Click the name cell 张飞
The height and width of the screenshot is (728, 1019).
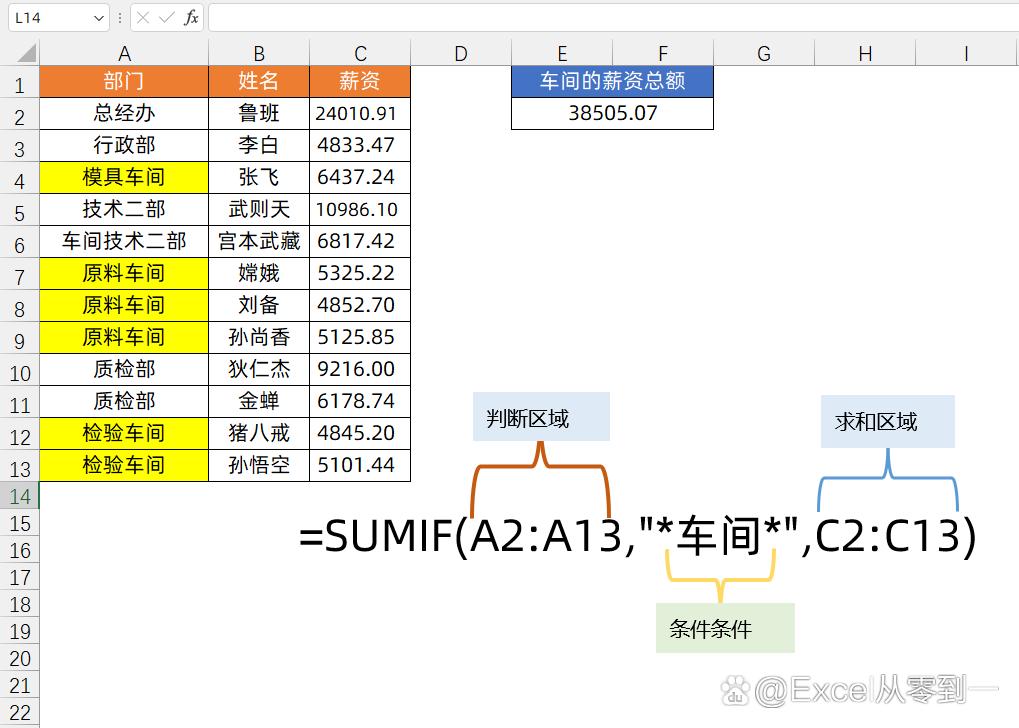(259, 177)
